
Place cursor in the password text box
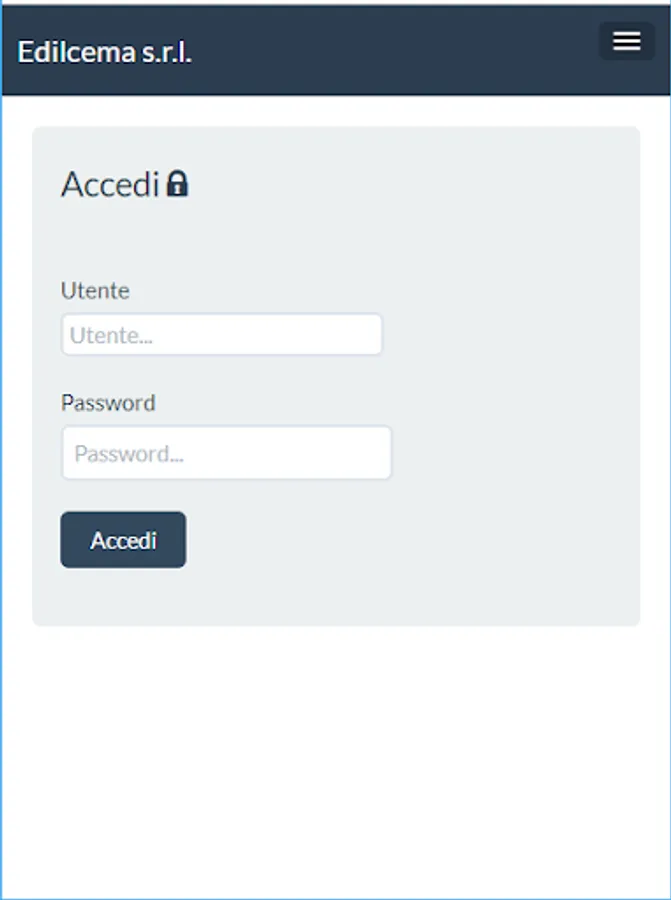click(x=227, y=452)
